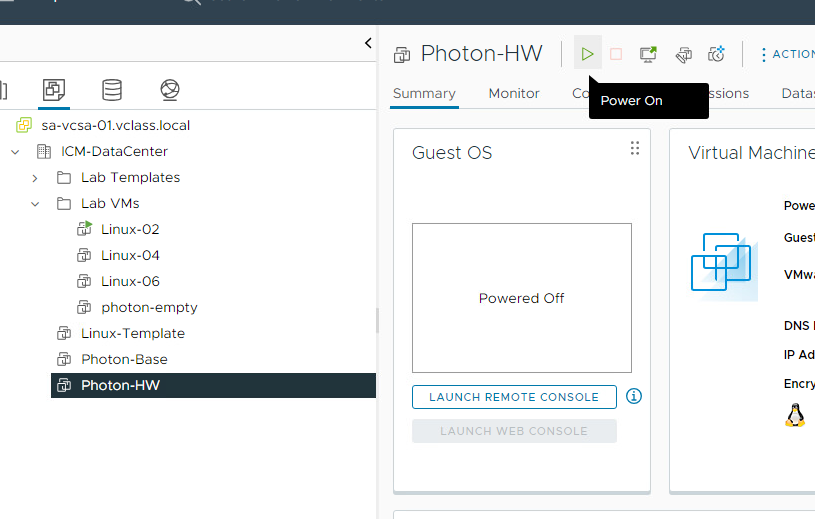815x519 pixels.
Task: Open the Launch Console toolbar icon
Action: point(648,54)
